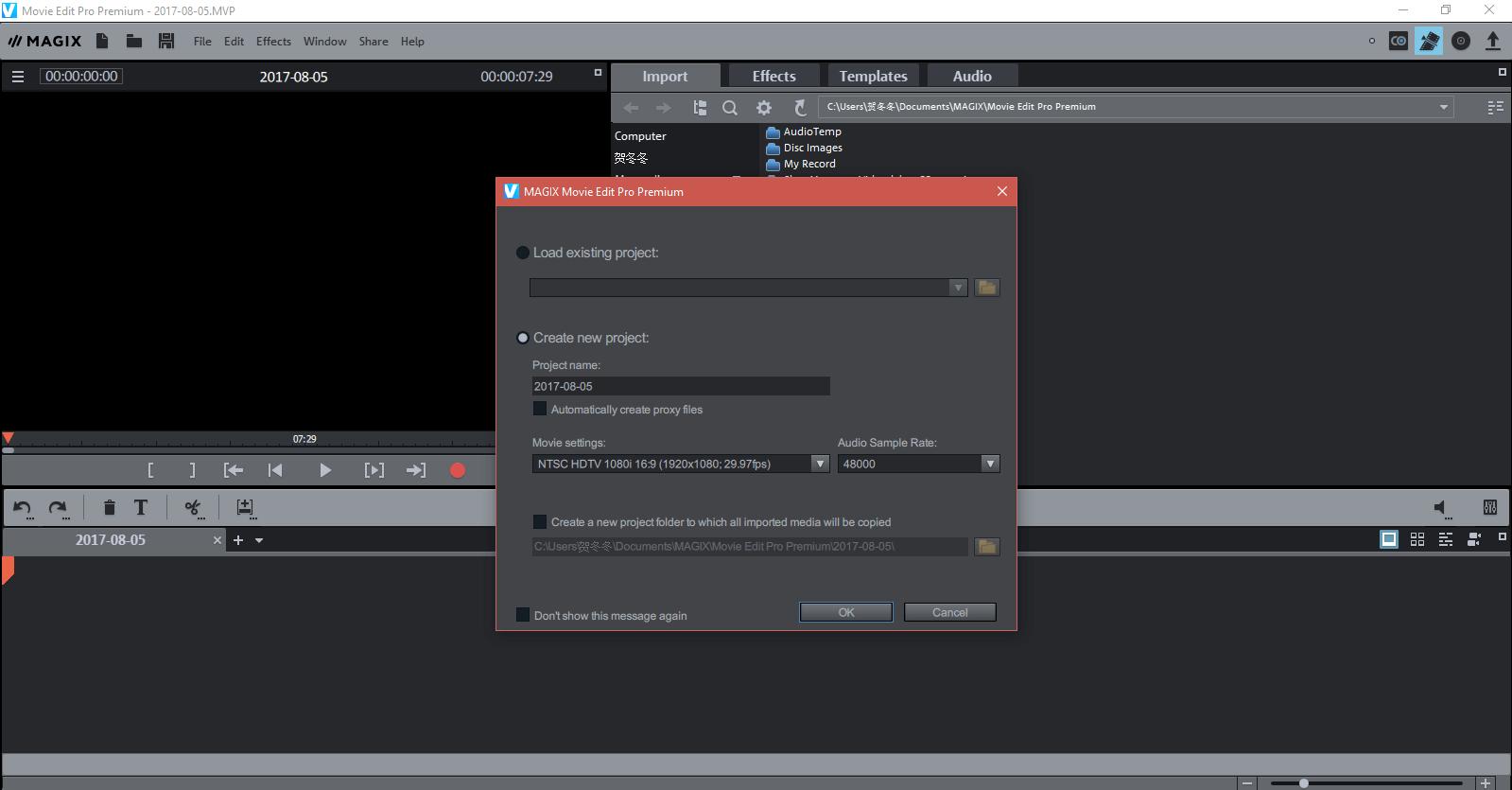Adjust the timeline zoom slider handle

[x=1304, y=783]
